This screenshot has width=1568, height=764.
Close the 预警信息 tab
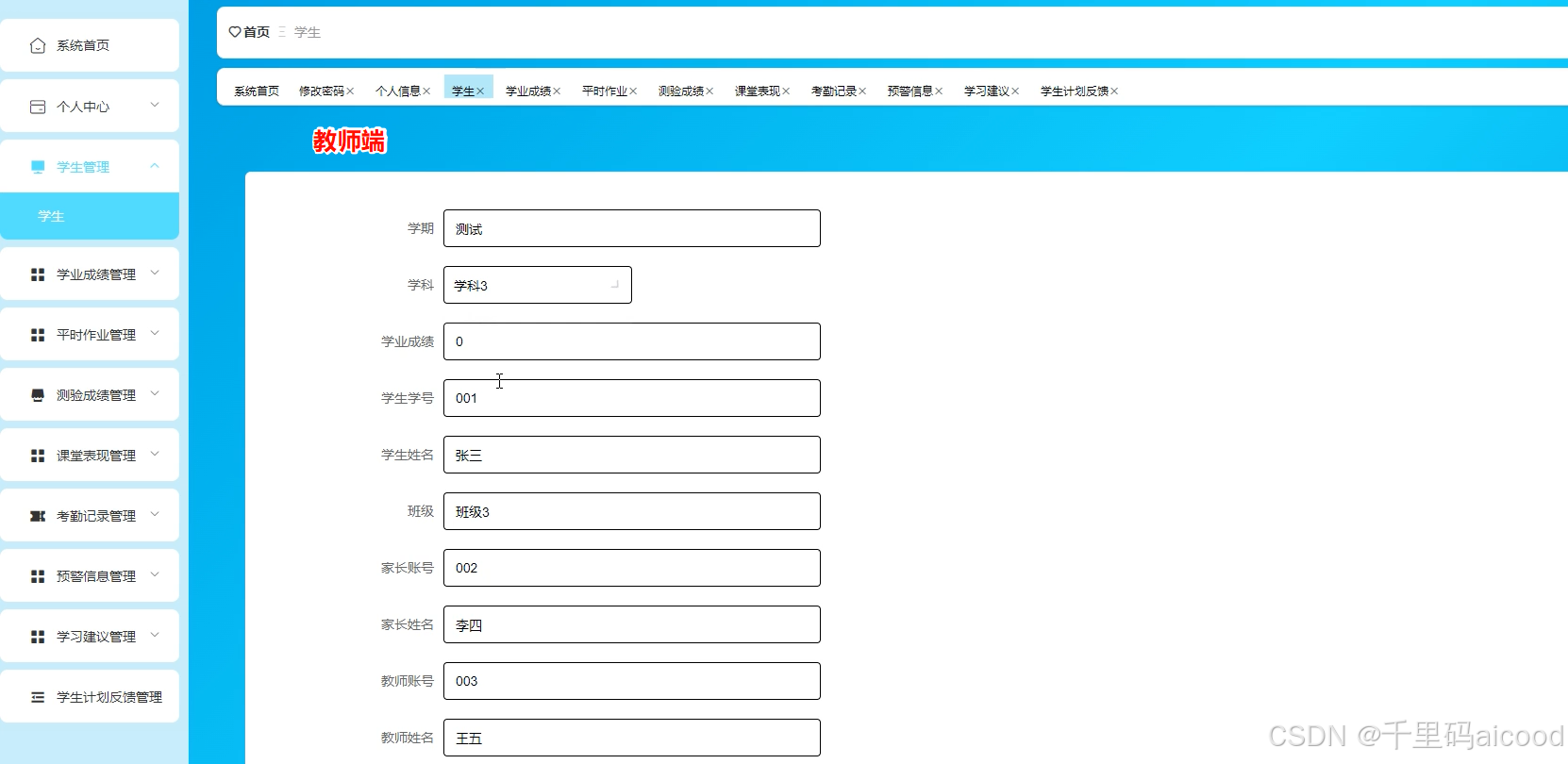pos(939,91)
